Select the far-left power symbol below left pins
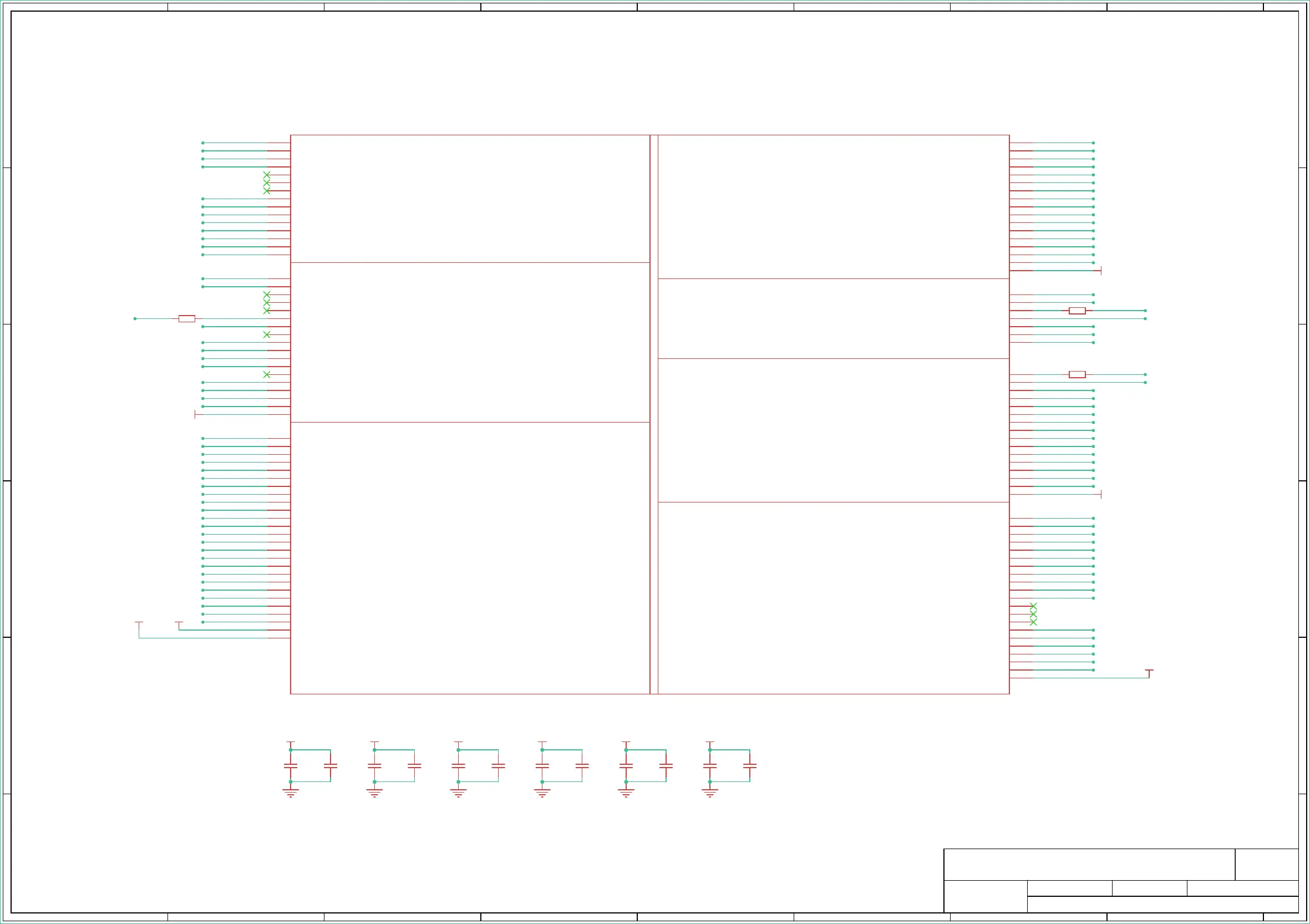 pos(139,623)
